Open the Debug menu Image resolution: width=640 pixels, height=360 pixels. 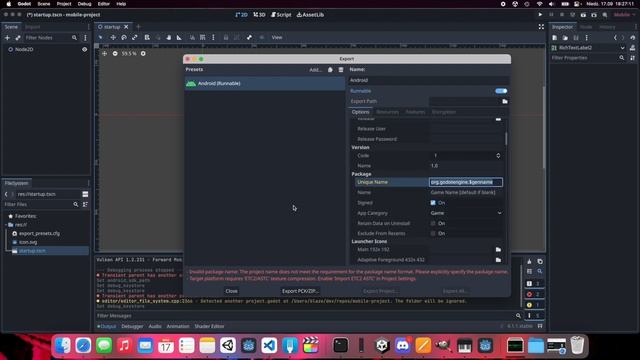point(84,4)
